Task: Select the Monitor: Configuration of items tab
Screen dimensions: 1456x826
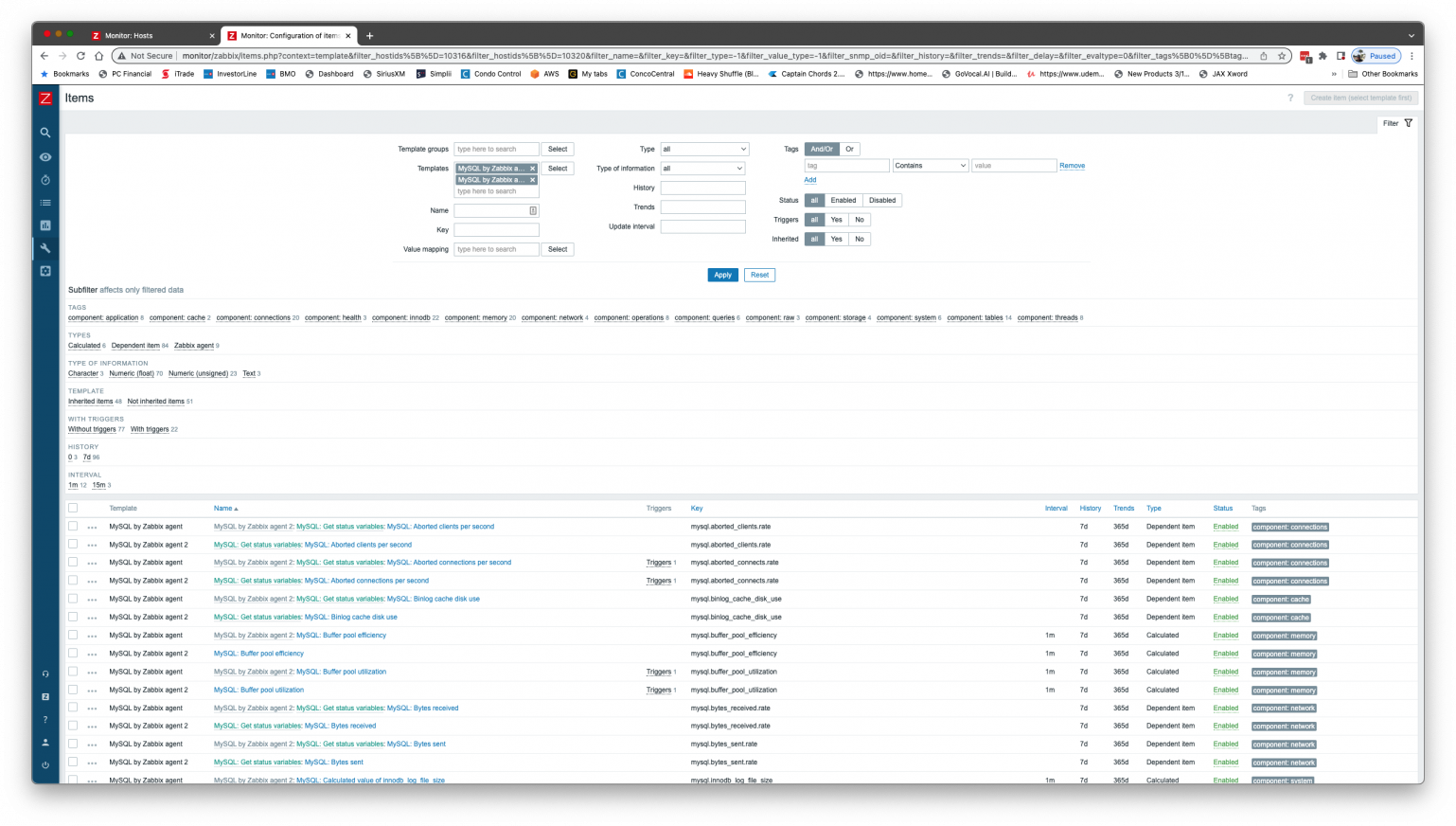Action: coord(290,36)
